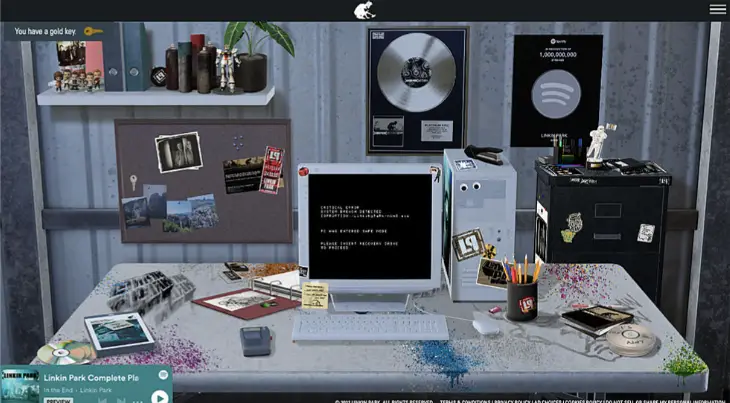Click the "You have a gold key." message
730x403 pixels.
tap(45, 32)
